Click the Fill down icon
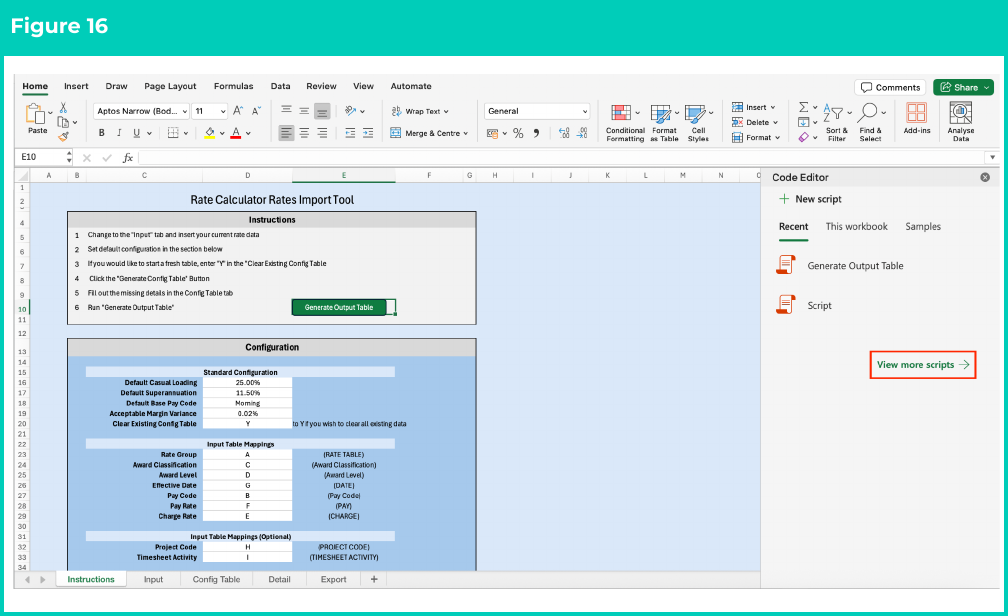 pos(804,122)
